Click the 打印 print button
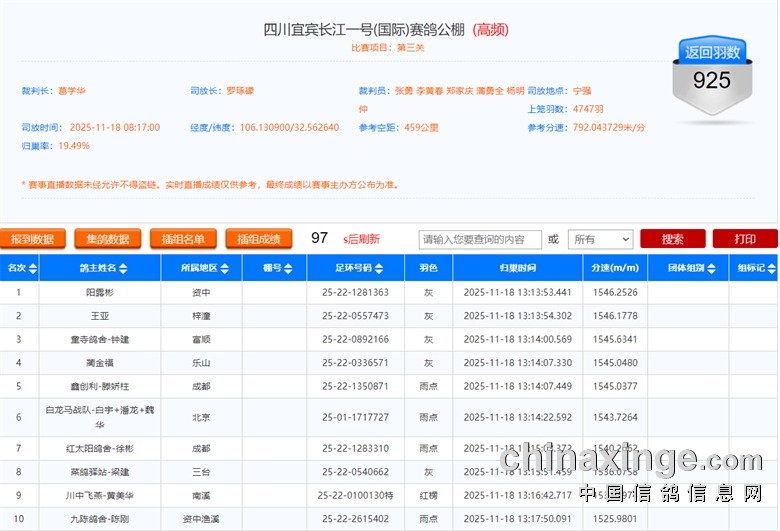Image resolution: width=780 pixels, height=531 pixels. [x=744, y=240]
